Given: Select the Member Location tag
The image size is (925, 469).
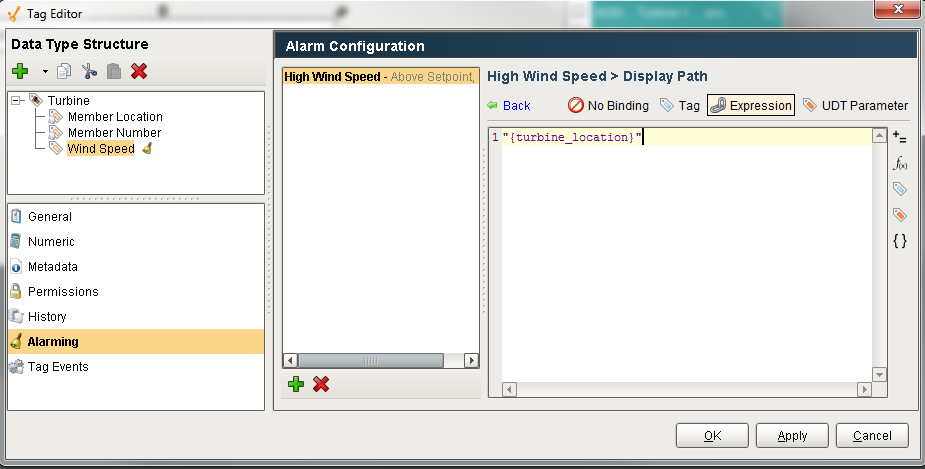Looking at the screenshot, I should [x=115, y=117].
